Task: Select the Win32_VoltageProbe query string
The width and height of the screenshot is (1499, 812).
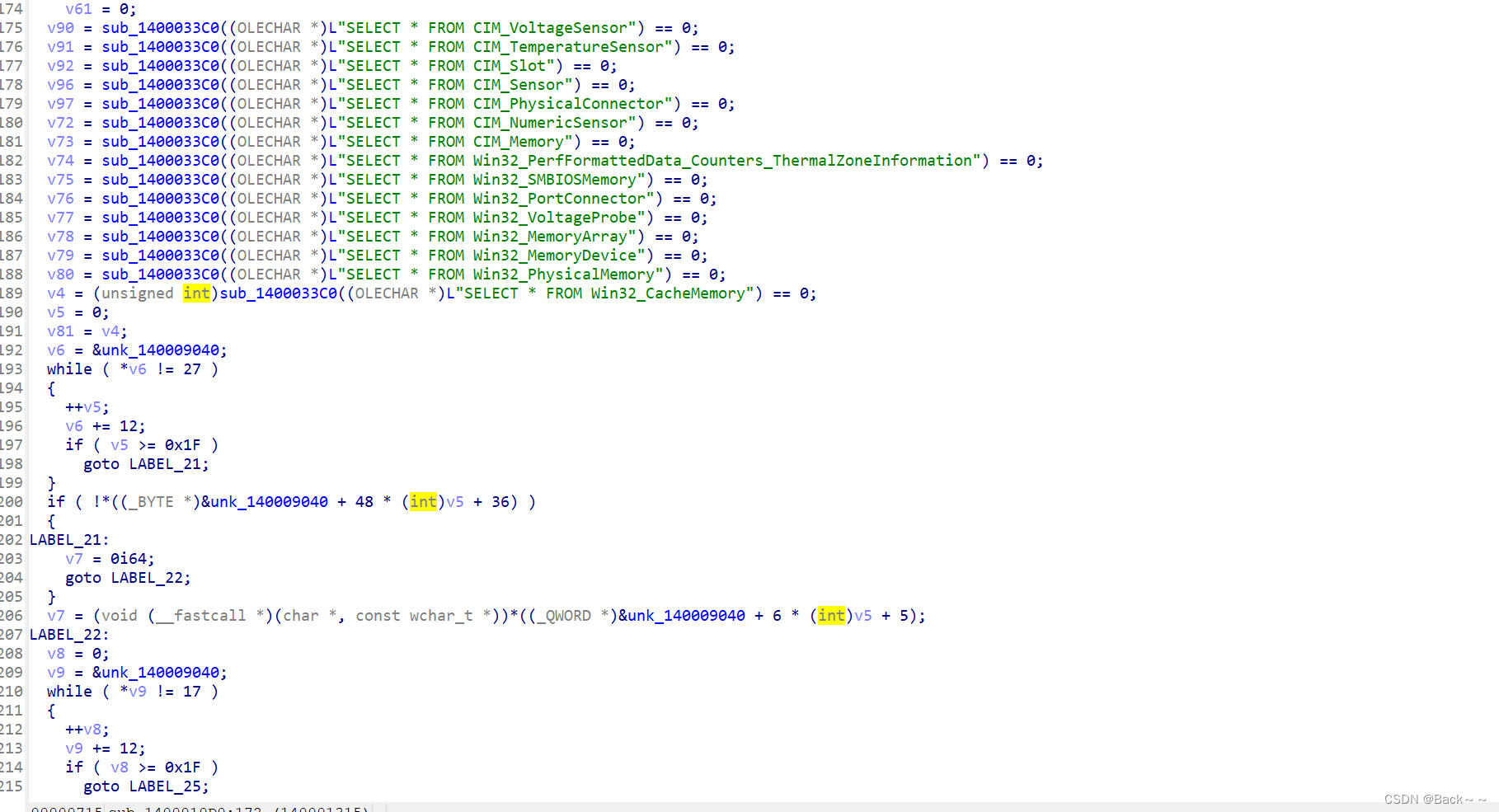Action: click(x=491, y=218)
